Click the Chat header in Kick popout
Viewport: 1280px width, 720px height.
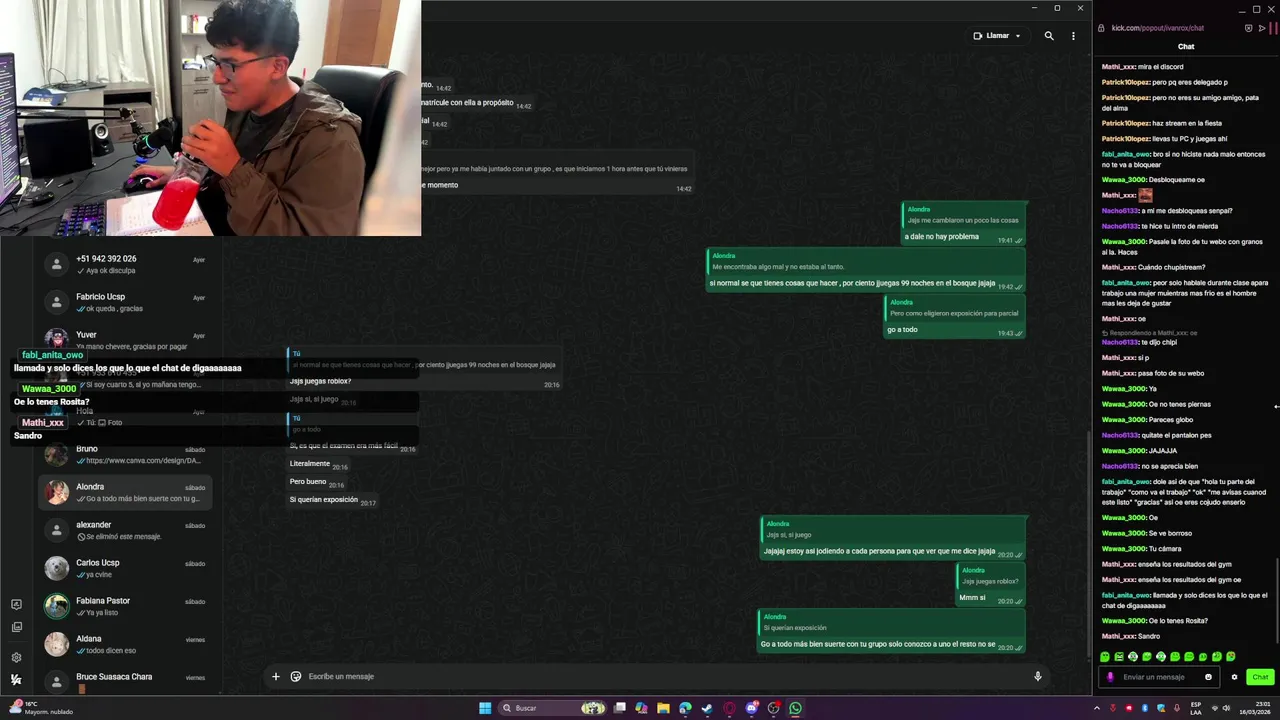click(x=1186, y=47)
